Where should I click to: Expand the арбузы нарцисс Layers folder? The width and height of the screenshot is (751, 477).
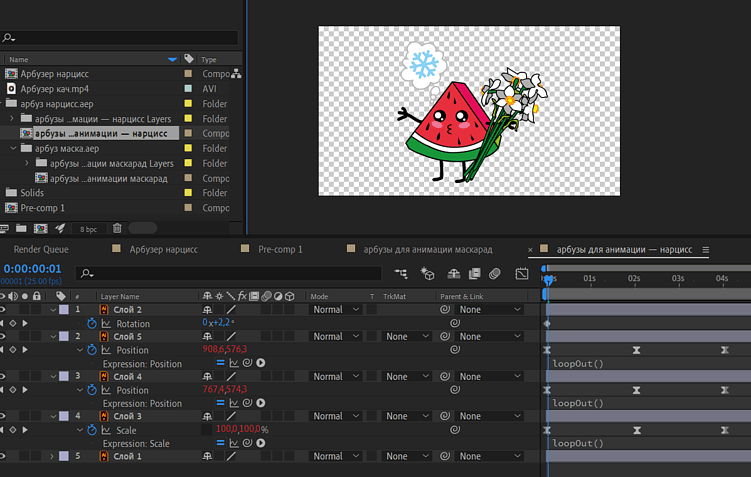click(x=13, y=118)
